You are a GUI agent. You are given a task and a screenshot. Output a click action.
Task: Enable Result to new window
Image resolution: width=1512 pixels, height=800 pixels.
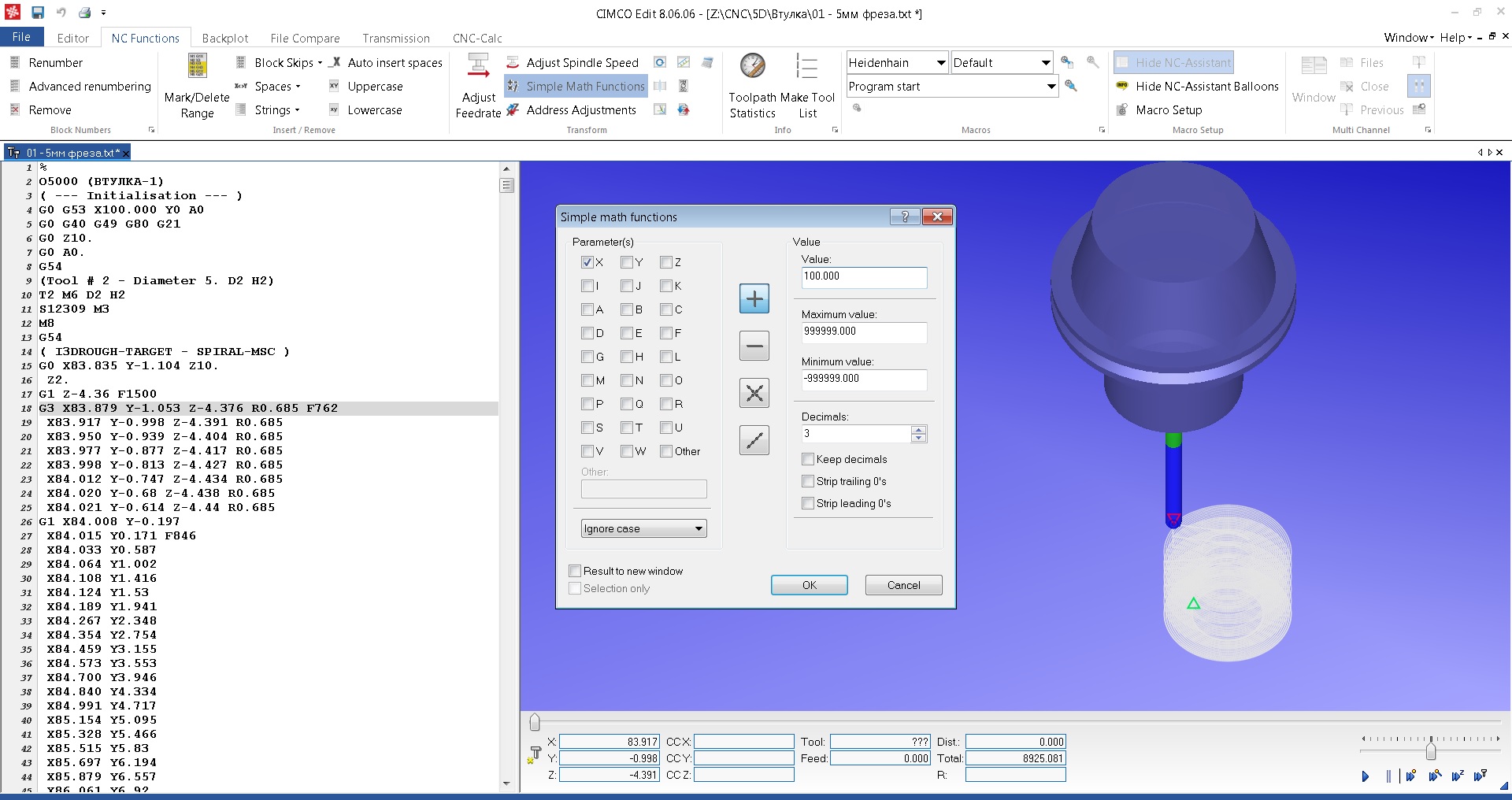(x=574, y=571)
